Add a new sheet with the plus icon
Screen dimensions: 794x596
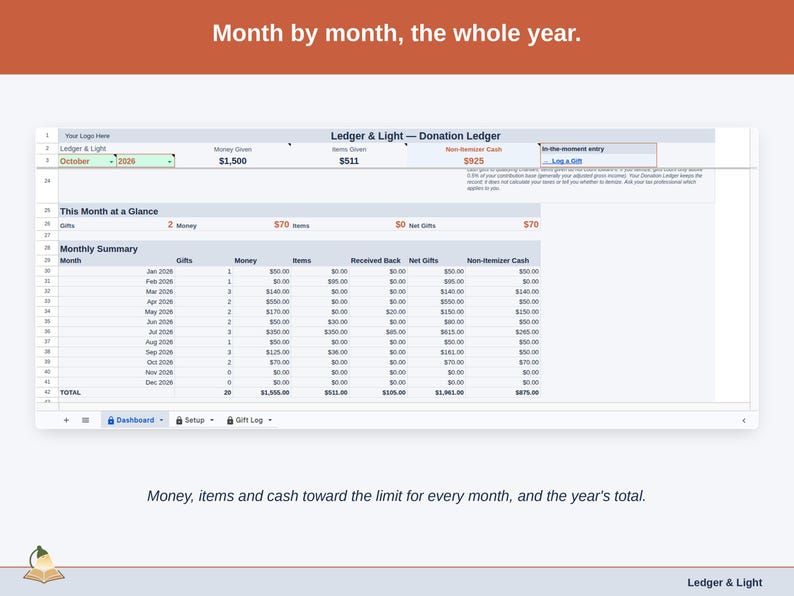[66, 420]
